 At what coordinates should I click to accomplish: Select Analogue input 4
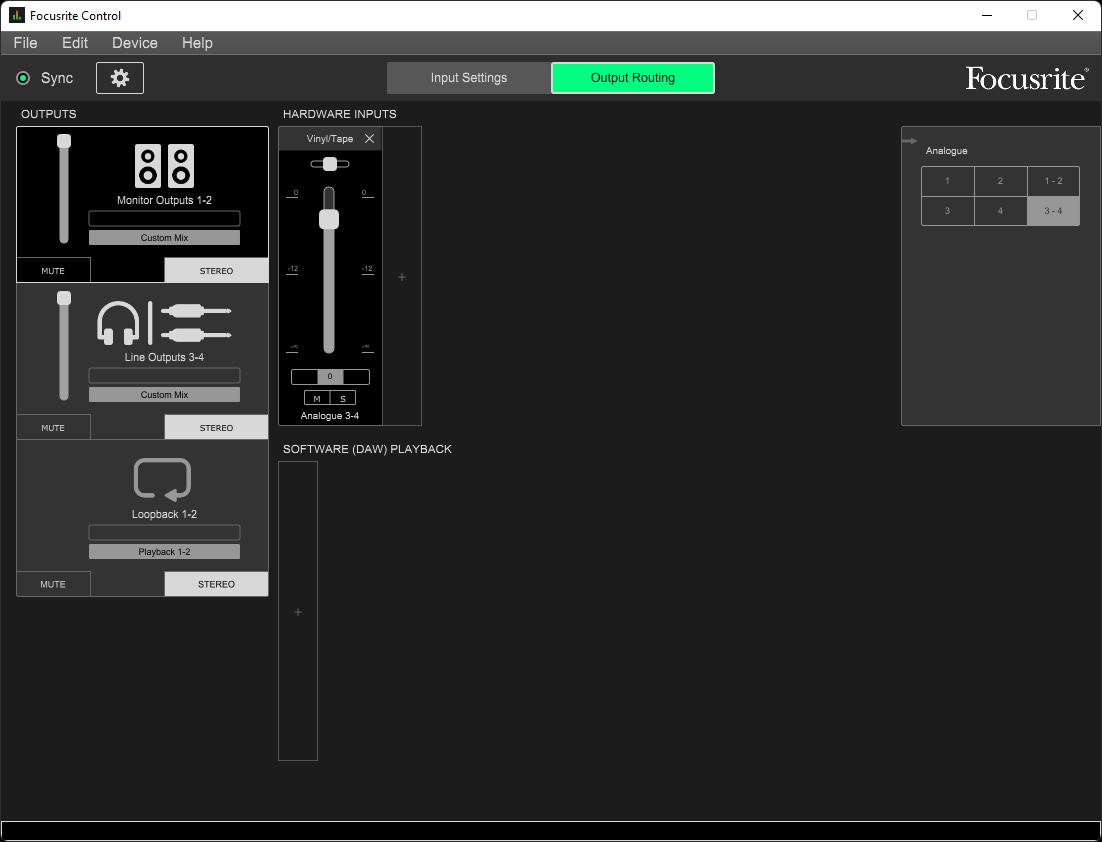pyautogui.click(x=1001, y=211)
